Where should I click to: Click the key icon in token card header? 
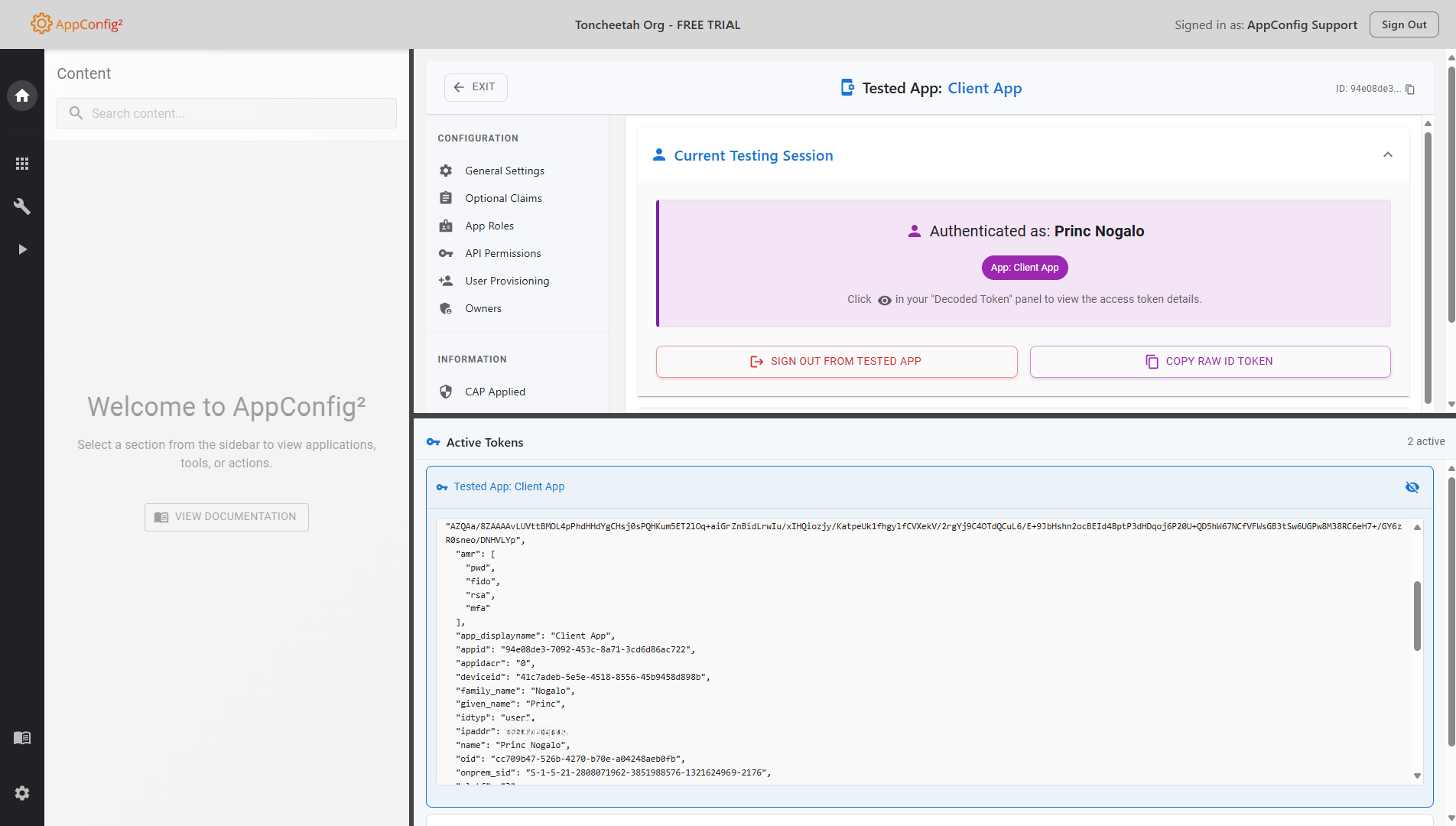pyautogui.click(x=442, y=487)
